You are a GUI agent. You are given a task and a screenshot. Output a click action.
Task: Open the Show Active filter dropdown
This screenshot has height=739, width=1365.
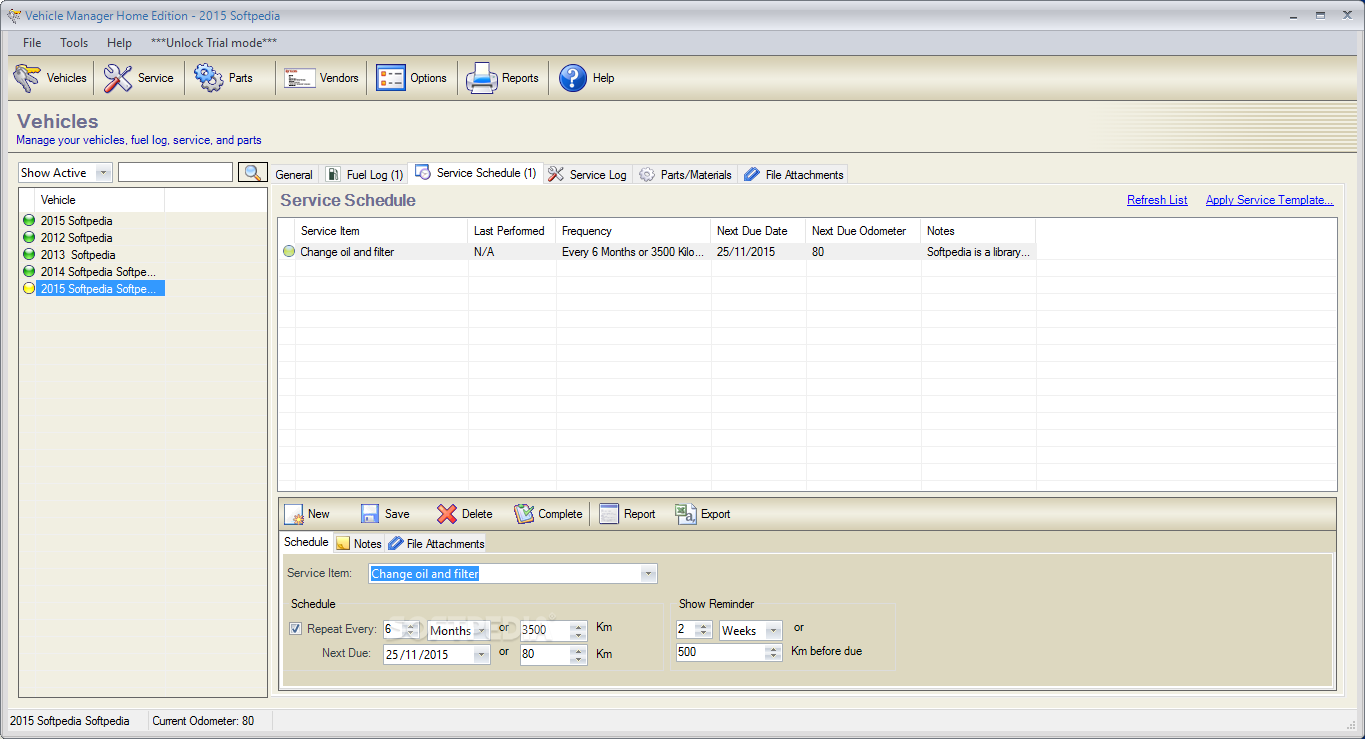104,173
